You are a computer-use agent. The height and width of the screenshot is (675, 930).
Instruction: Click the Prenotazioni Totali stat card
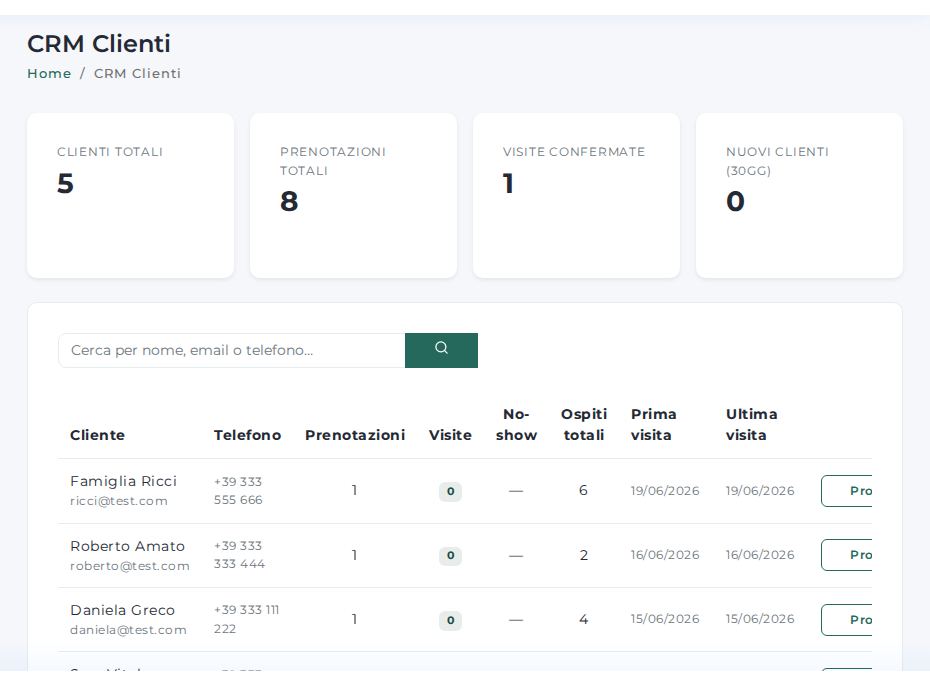click(x=353, y=196)
